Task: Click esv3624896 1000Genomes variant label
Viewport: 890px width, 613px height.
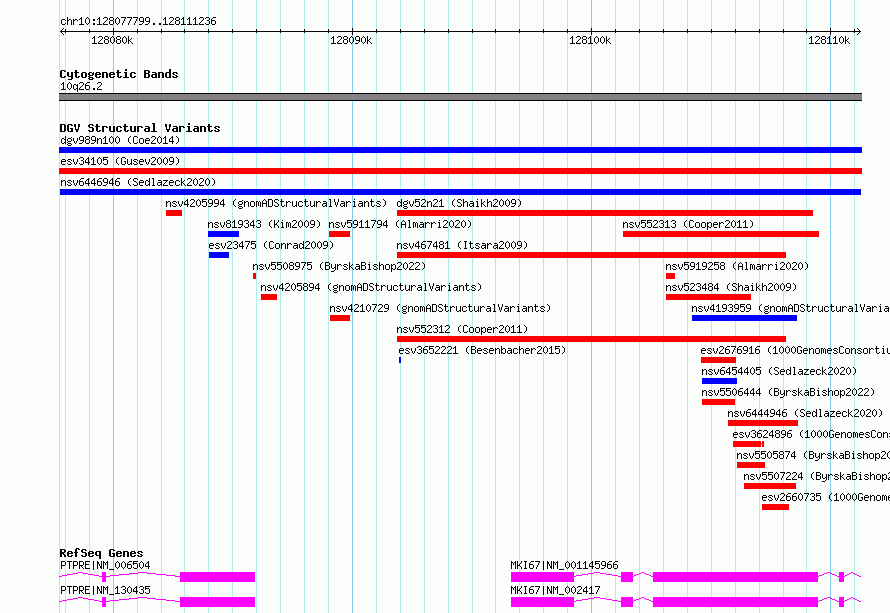Action: click(x=811, y=434)
